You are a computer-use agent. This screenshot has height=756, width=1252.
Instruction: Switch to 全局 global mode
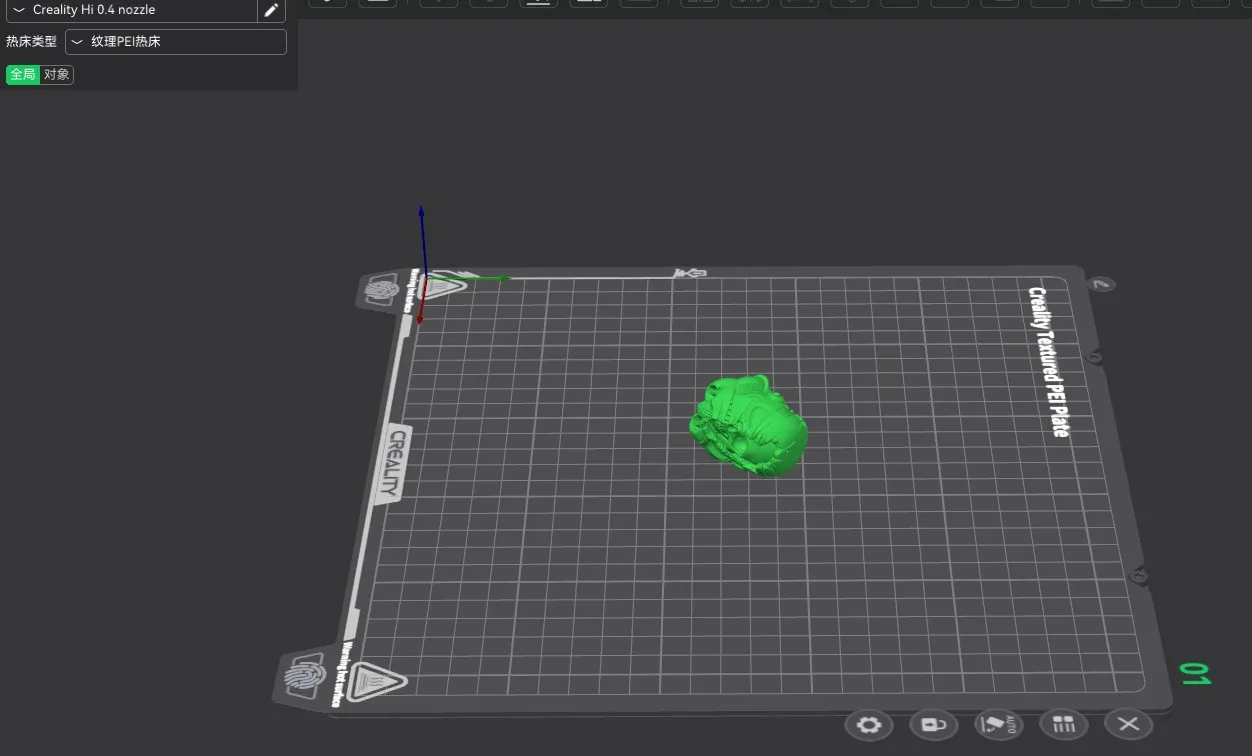(x=23, y=75)
